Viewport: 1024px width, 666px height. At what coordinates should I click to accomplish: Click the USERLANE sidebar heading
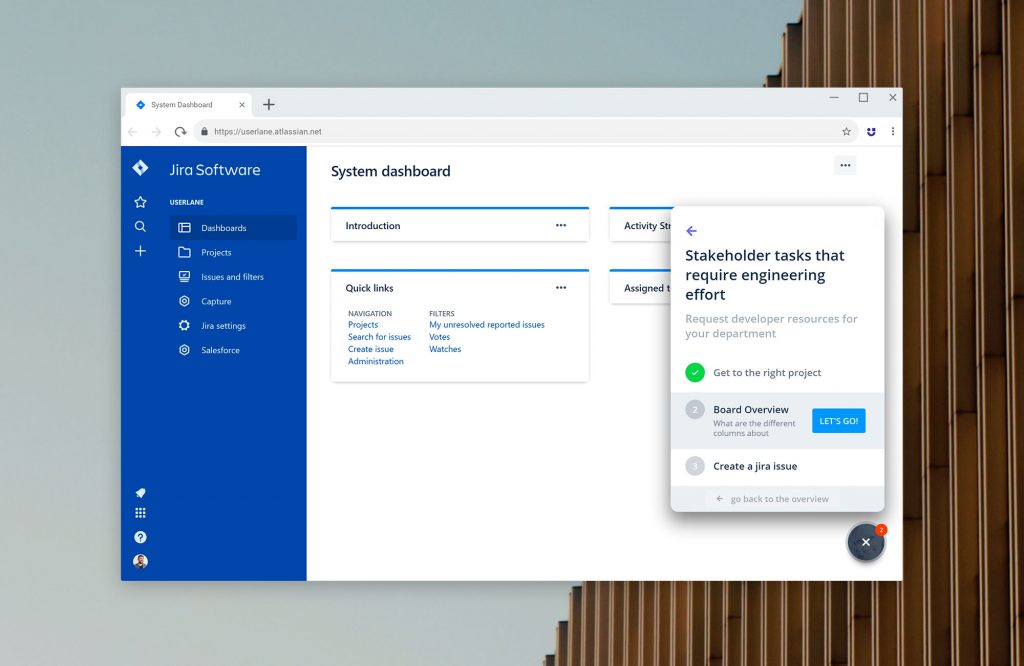click(187, 202)
